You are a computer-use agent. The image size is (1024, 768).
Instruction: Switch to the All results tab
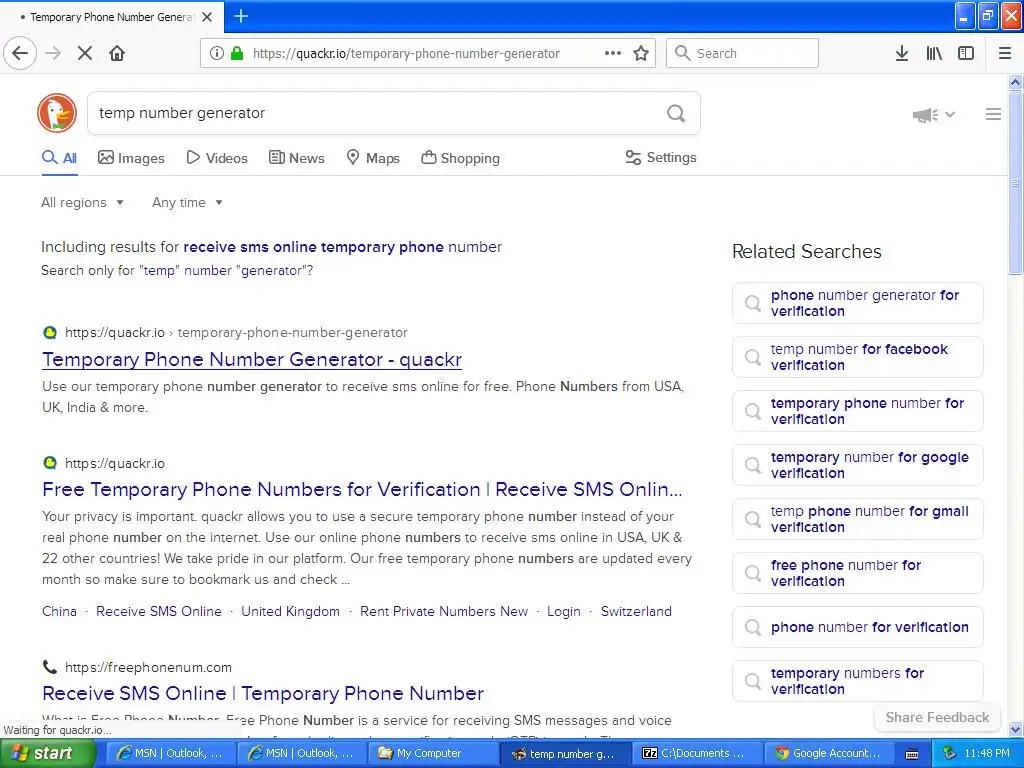point(59,157)
